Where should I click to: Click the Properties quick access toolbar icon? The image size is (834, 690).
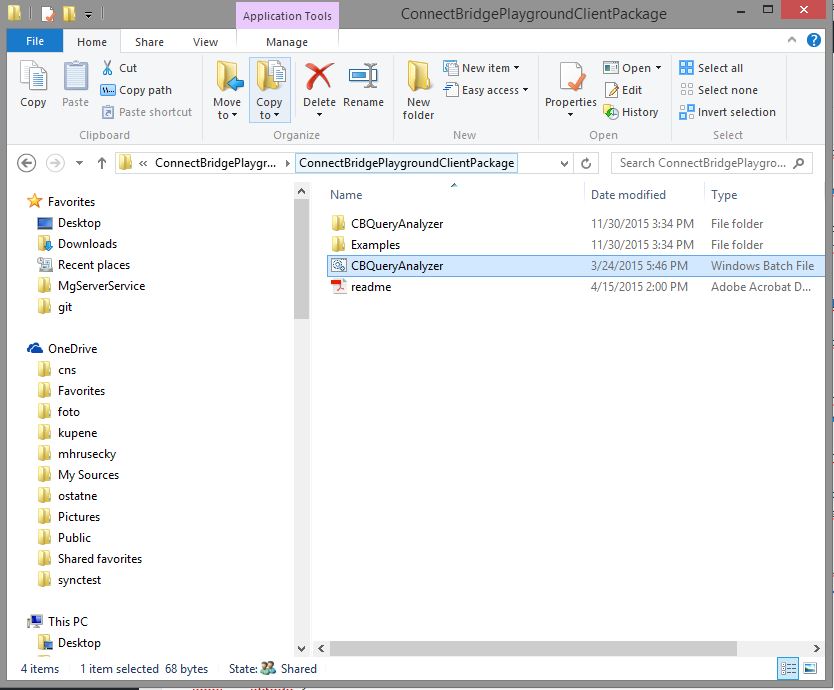pyautogui.click(x=48, y=13)
